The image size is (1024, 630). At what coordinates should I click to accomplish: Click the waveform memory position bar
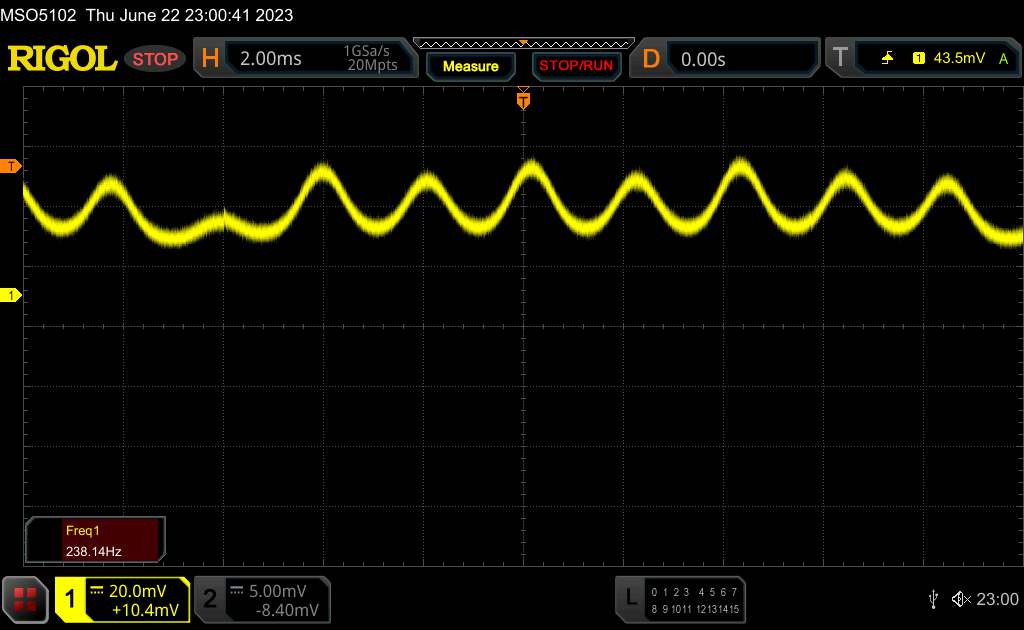pyautogui.click(x=523, y=43)
